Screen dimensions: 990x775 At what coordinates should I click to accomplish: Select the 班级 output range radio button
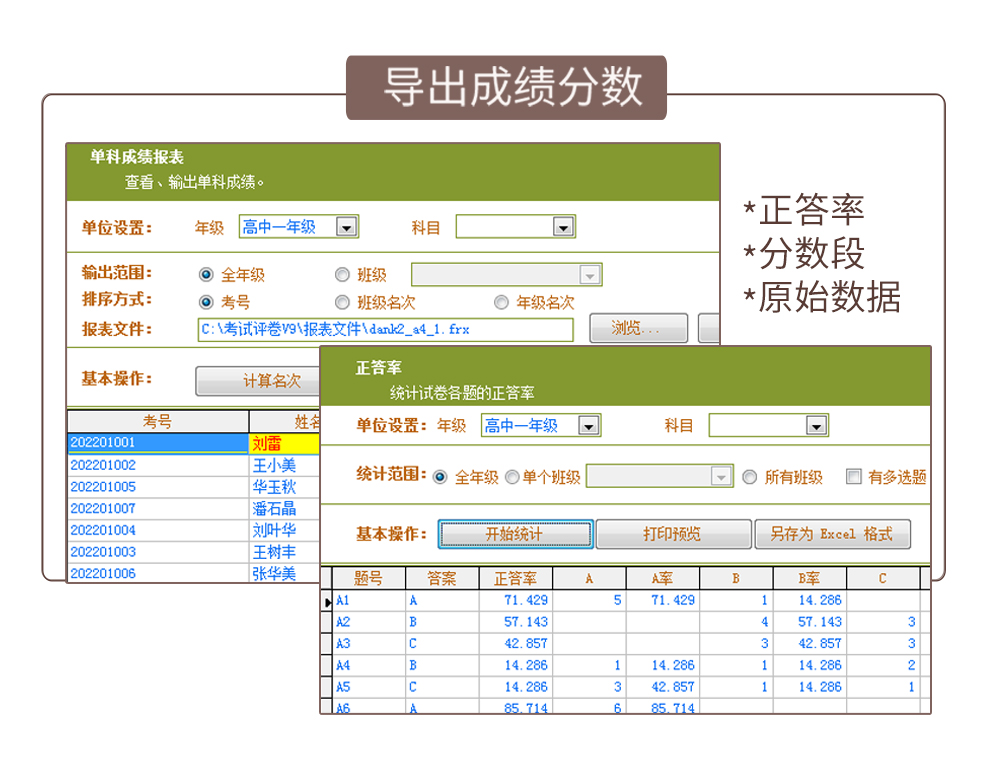(x=342, y=275)
